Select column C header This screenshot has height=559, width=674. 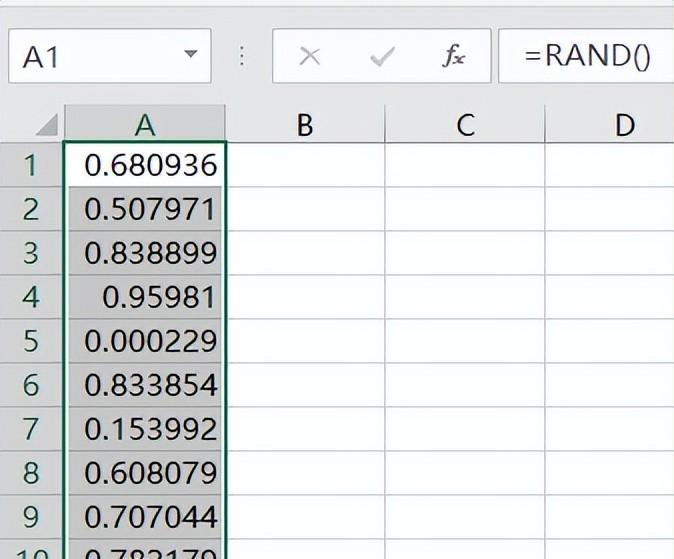[465, 124]
